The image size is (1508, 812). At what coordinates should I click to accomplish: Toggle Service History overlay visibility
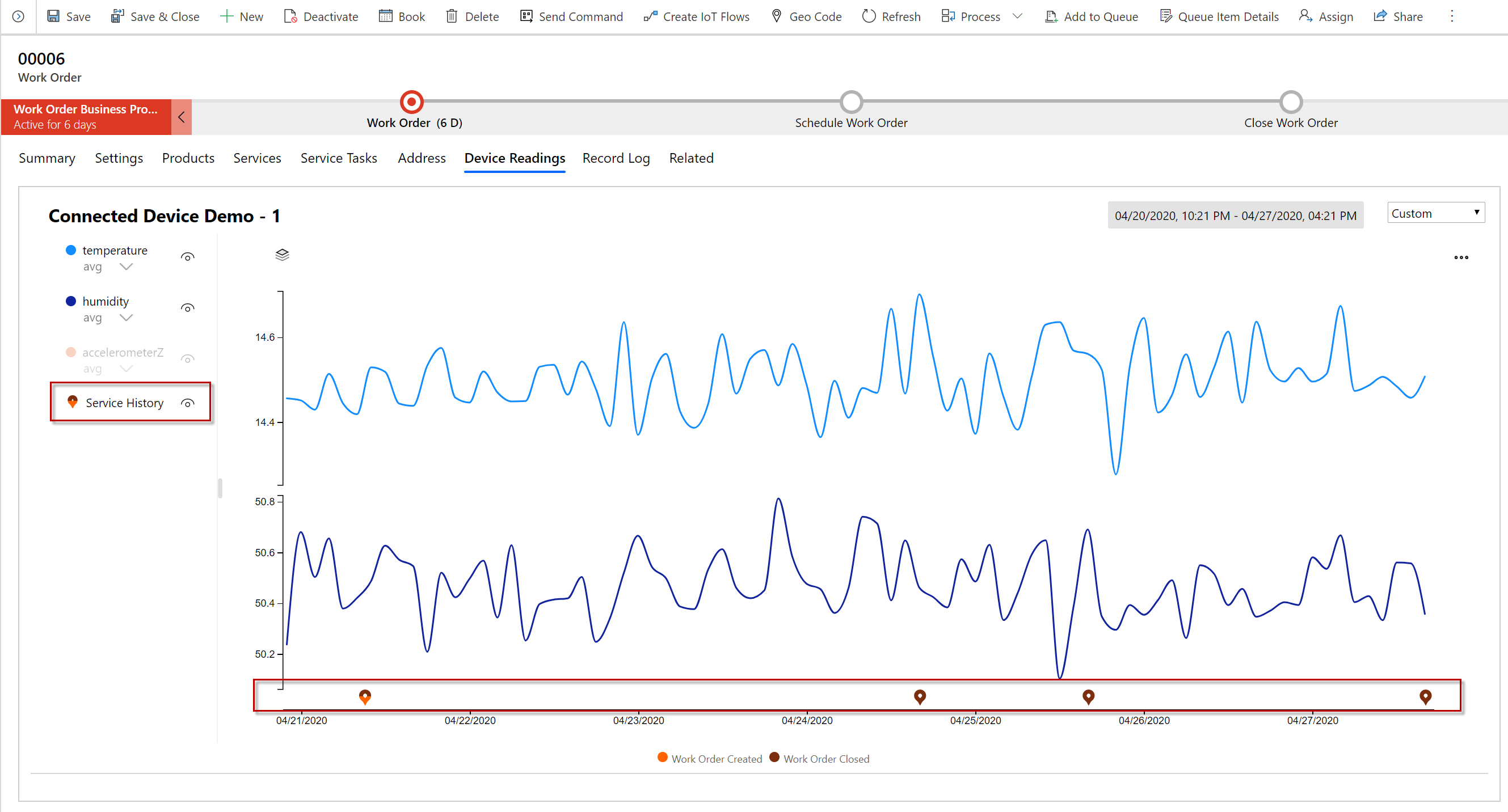(188, 402)
